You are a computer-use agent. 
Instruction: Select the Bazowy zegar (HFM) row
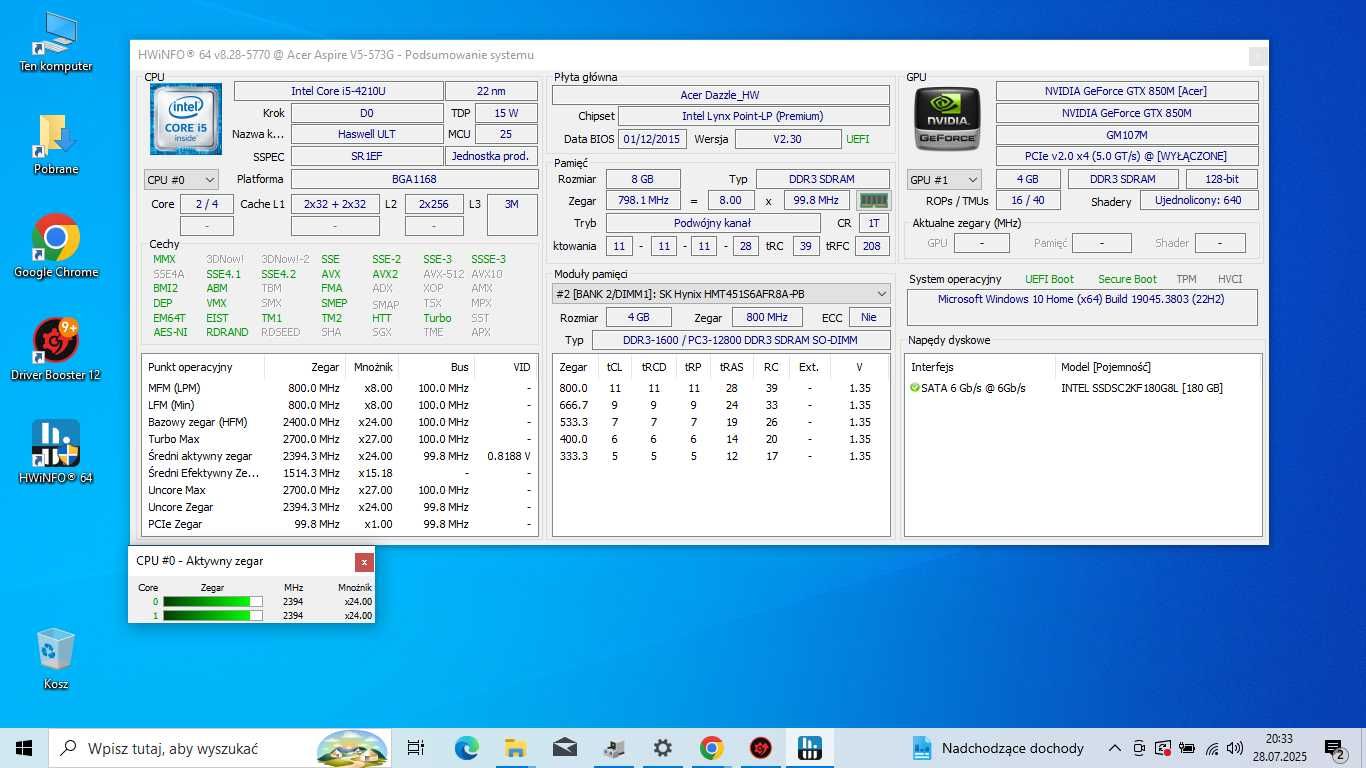[x=340, y=422]
